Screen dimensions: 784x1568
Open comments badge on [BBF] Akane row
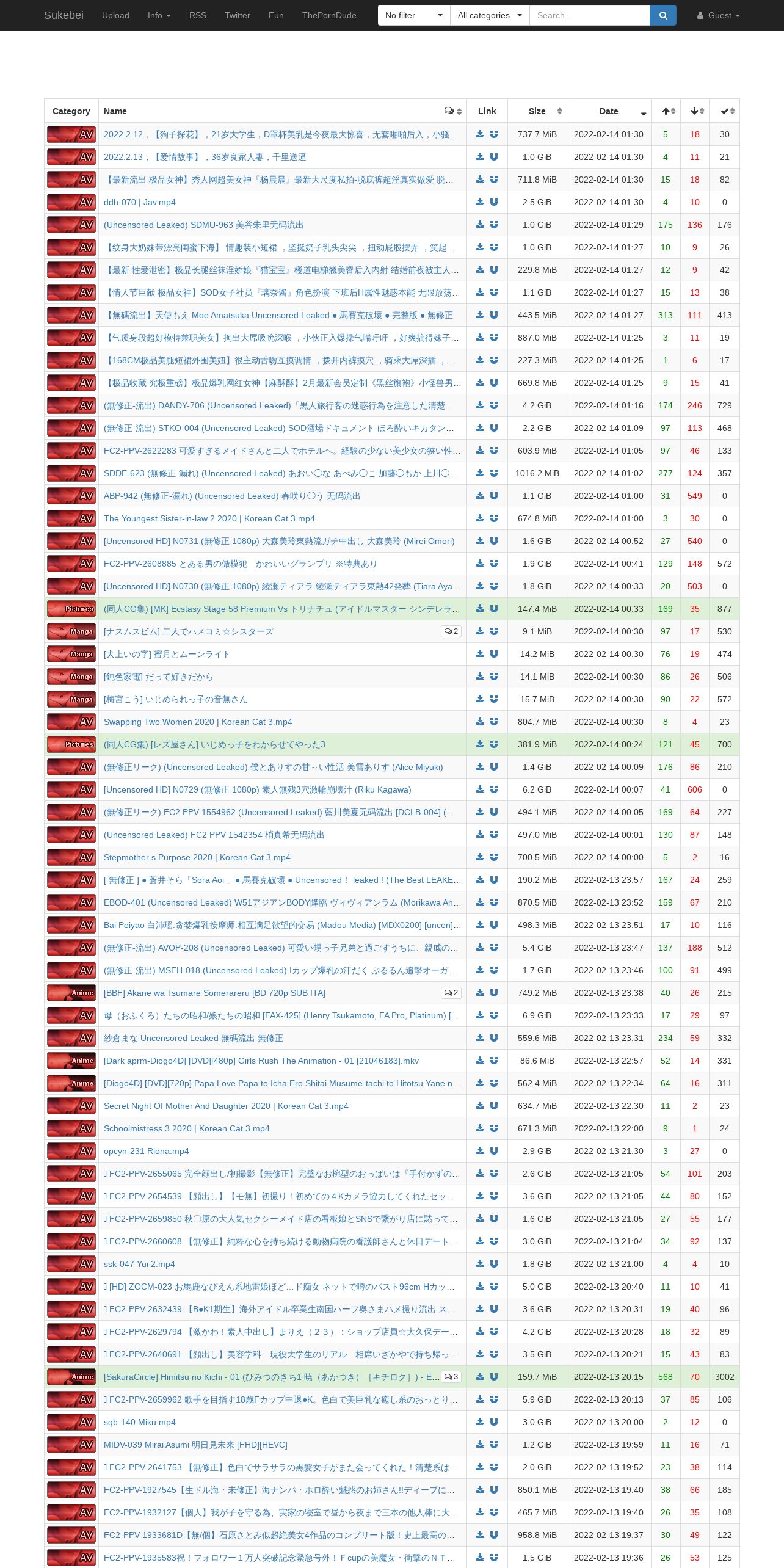[451, 993]
